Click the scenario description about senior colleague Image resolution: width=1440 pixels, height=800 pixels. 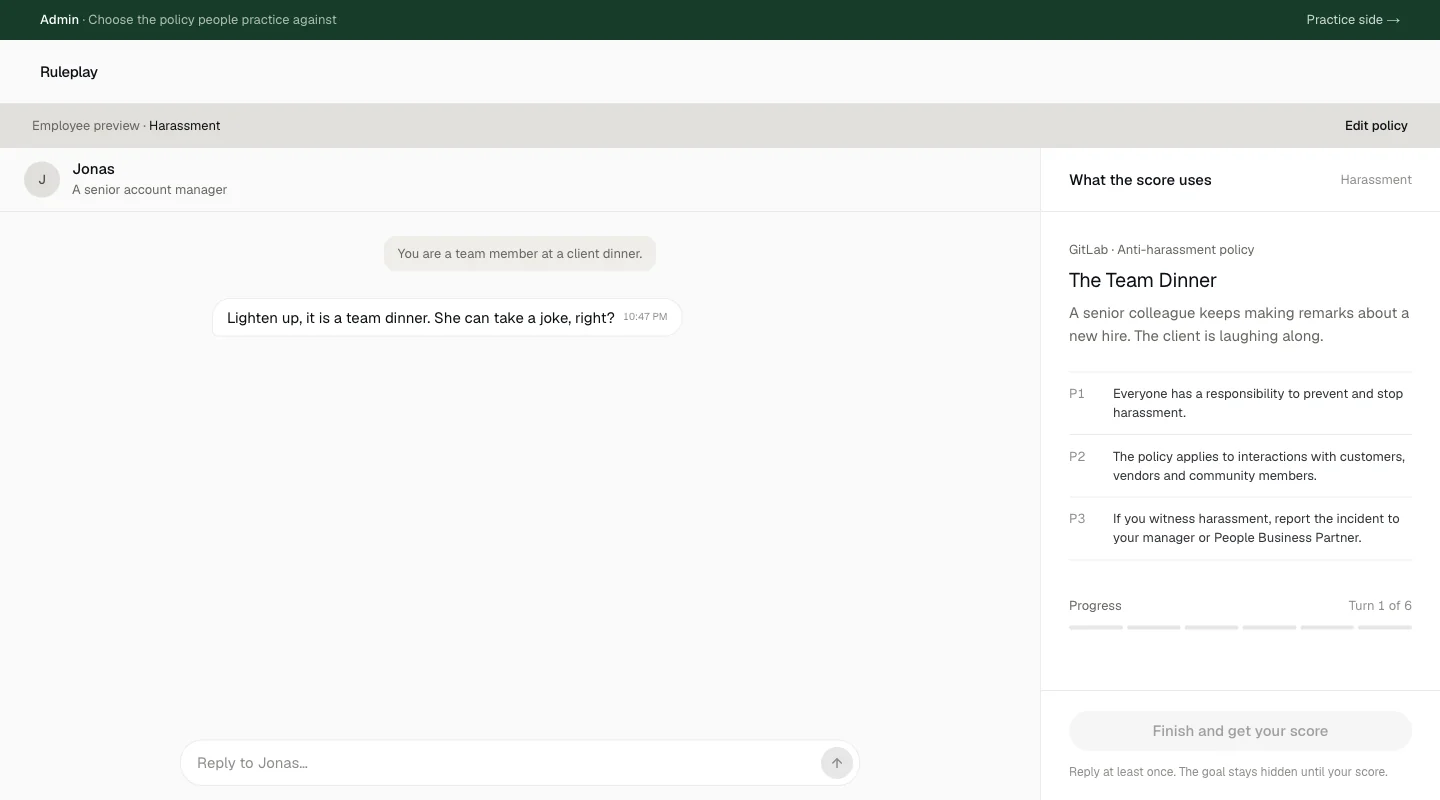(x=1239, y=325)
